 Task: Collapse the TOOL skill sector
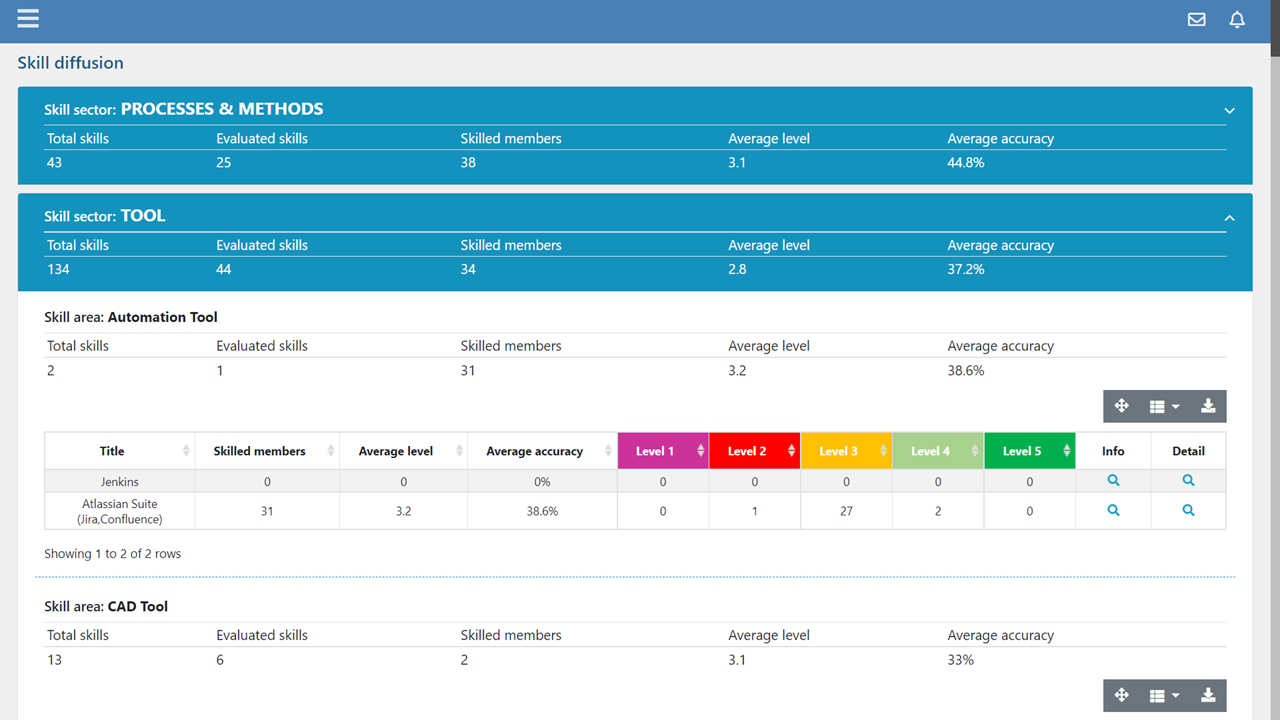click(x=1230, y=218)
